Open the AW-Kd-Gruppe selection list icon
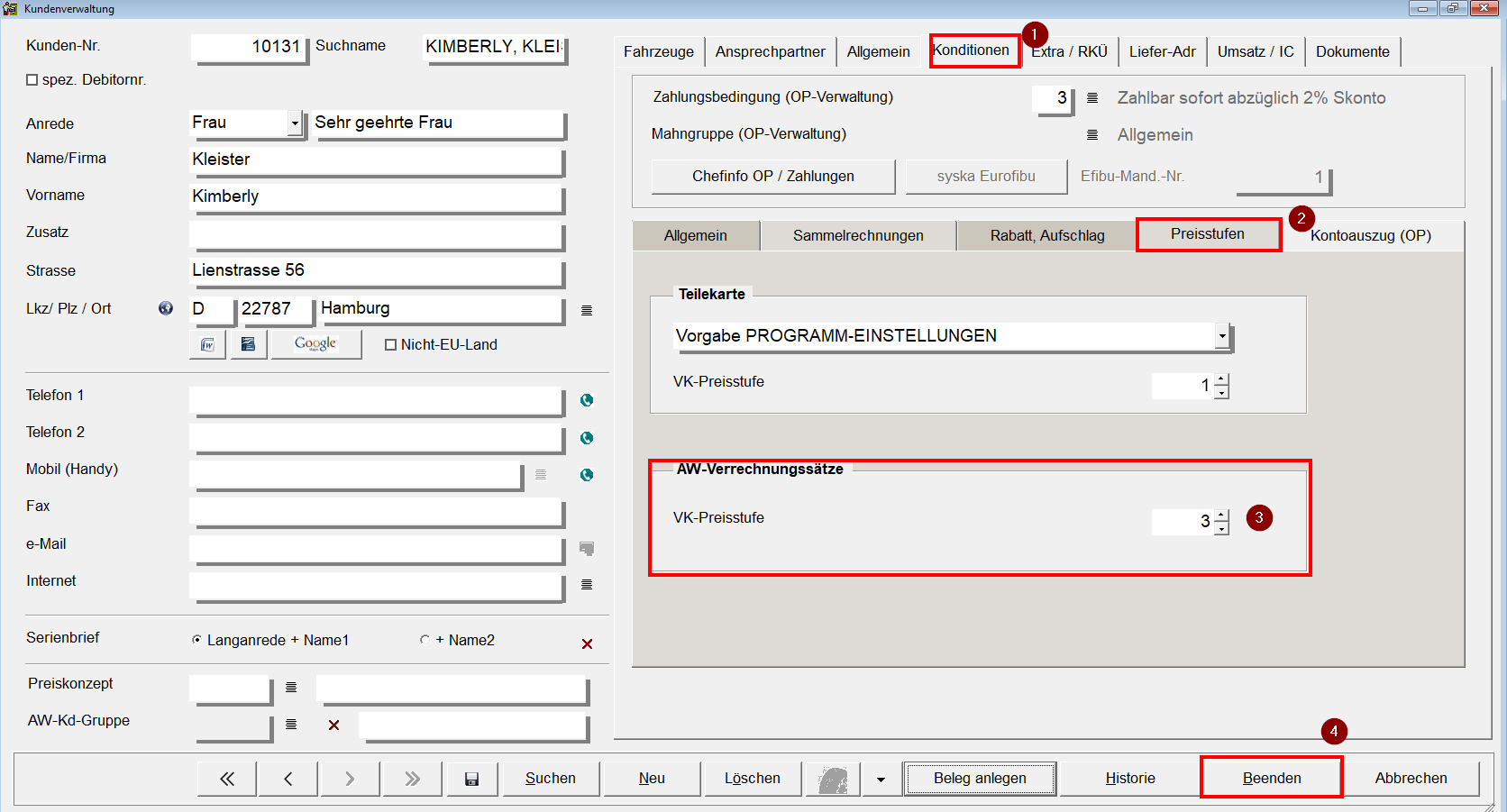Viewport: 1507px width, 812px height. [x=291, y=725]
